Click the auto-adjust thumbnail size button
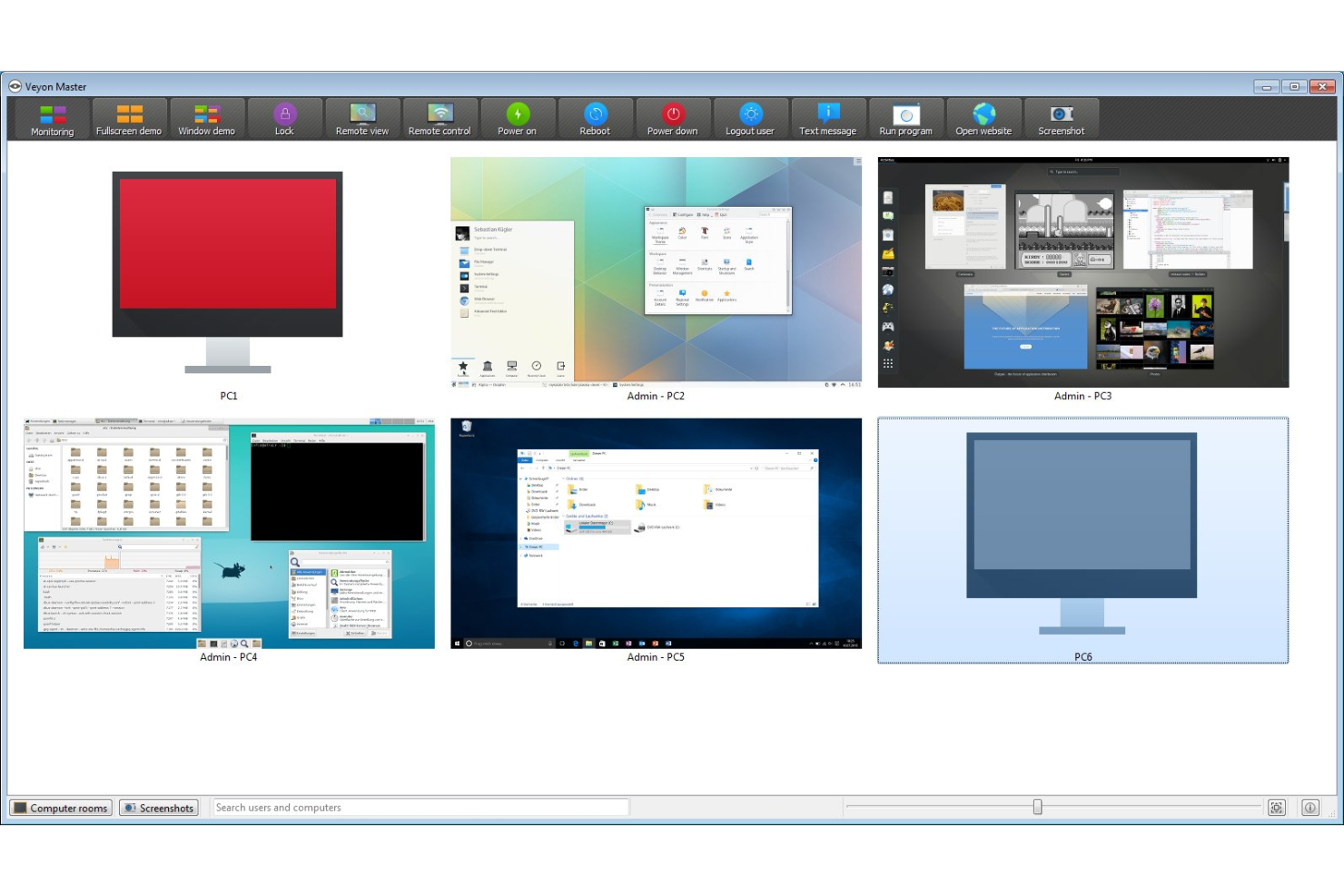Screen dimensions: 1344x896 1277,807
